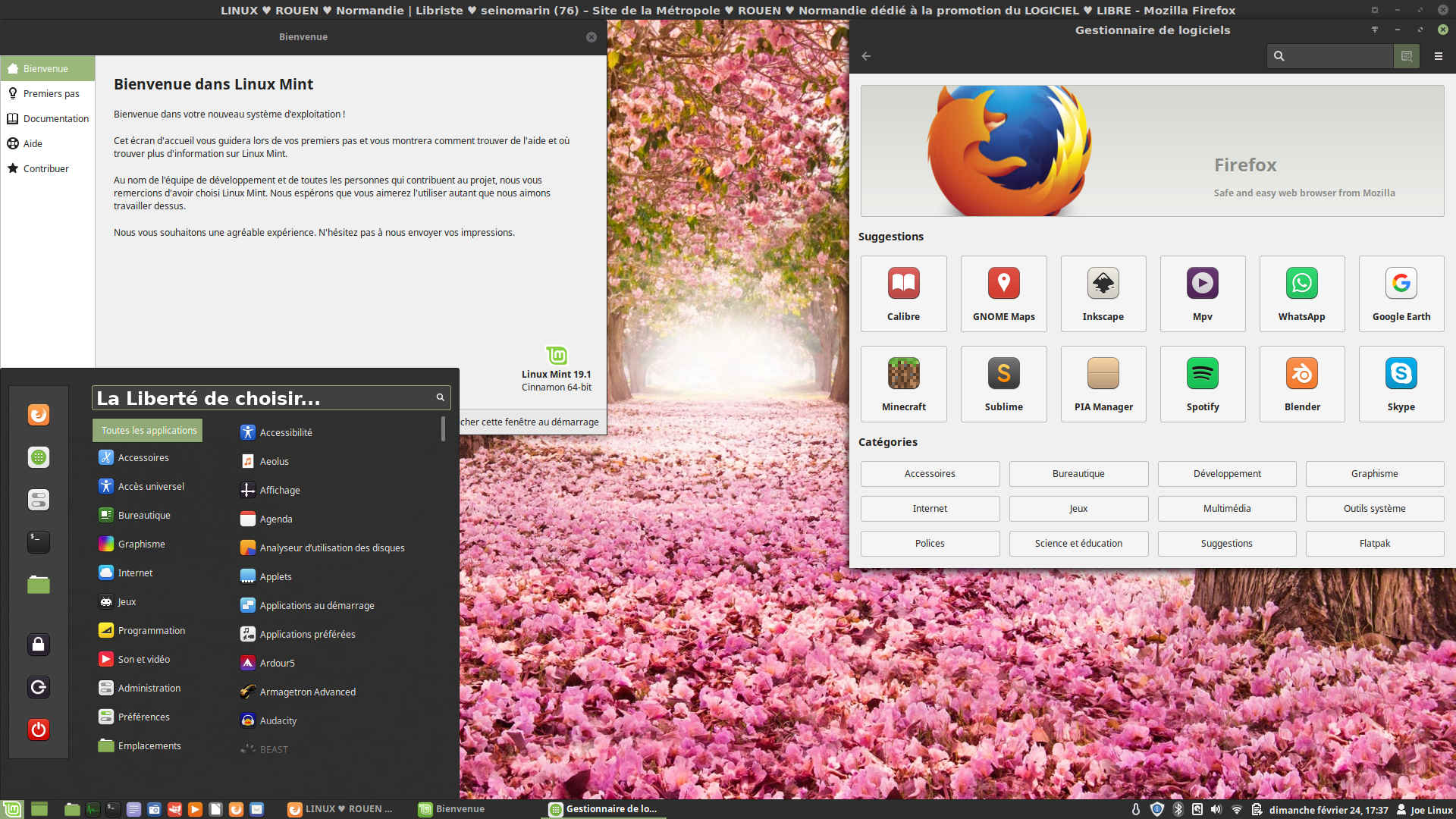Switch to the Premiers pas tab
Image resolution: width=1456 pixels, height=819 pixels.
pos(51,93)
